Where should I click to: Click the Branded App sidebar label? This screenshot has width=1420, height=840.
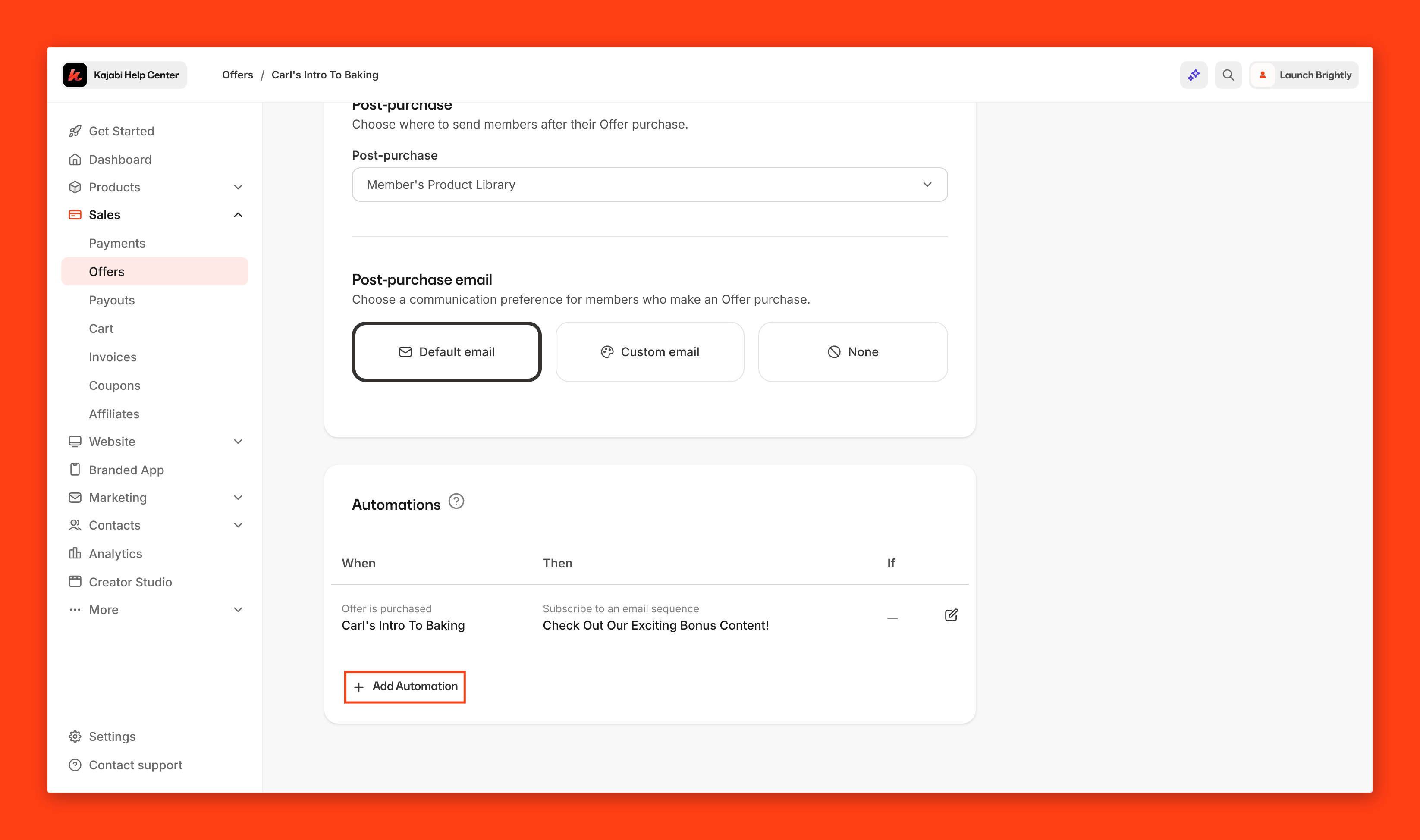(126, 470)
